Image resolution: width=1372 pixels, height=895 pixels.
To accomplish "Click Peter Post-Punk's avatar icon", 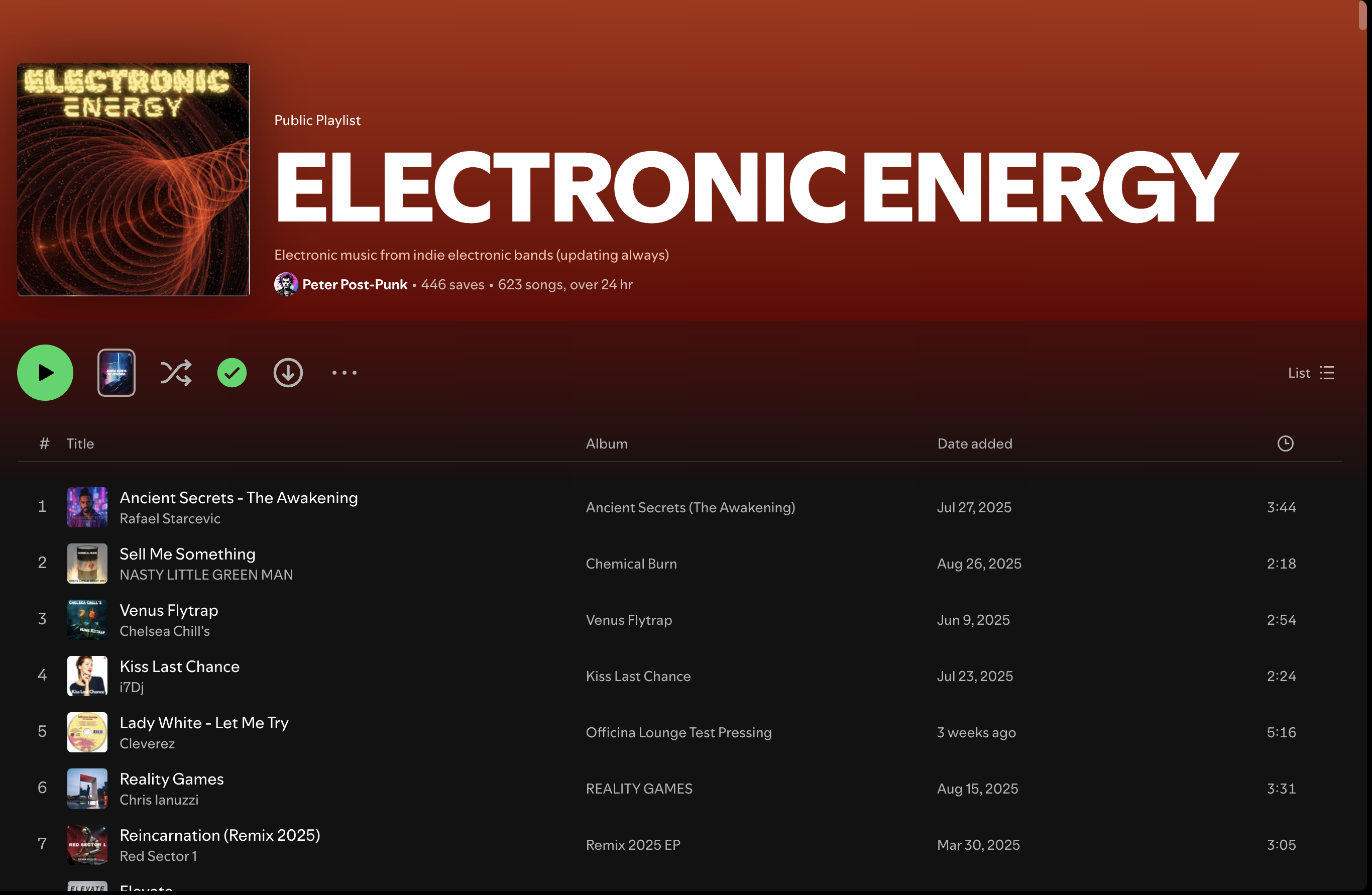I will (x=285, y=284).
